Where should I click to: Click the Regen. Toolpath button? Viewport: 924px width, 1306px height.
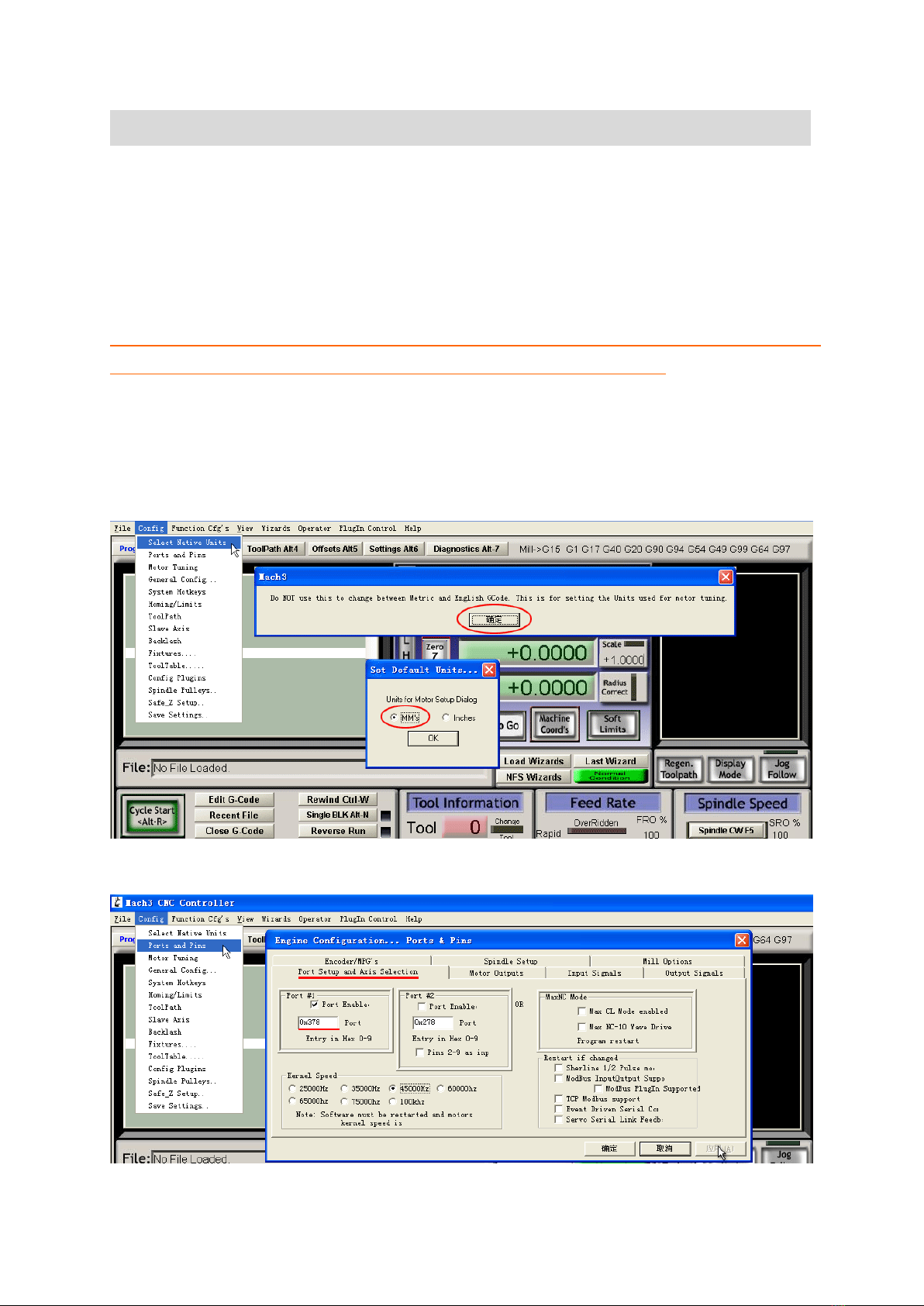point(679,769)
